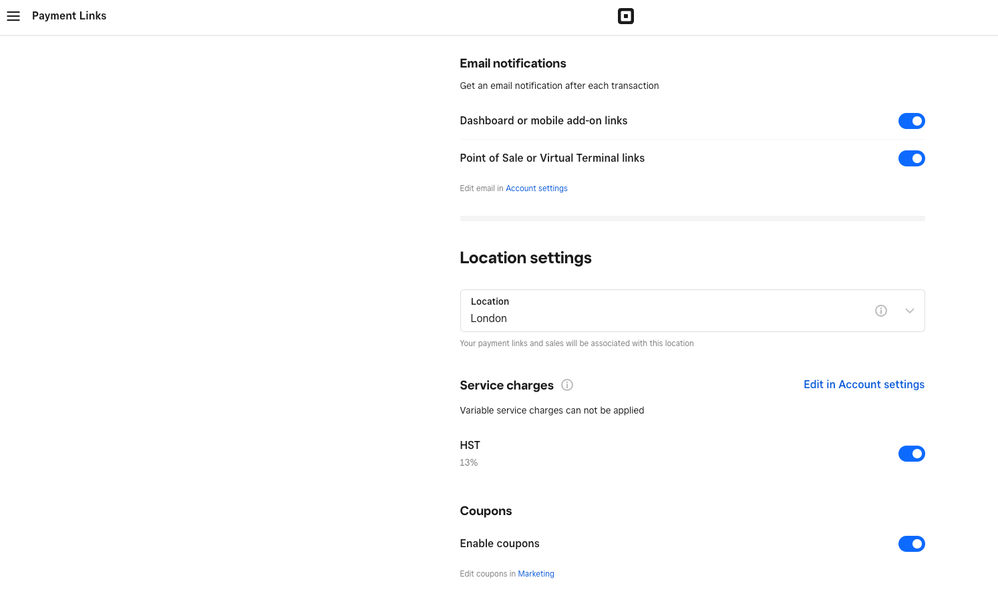Click the info icon beside Service charges

567,385
